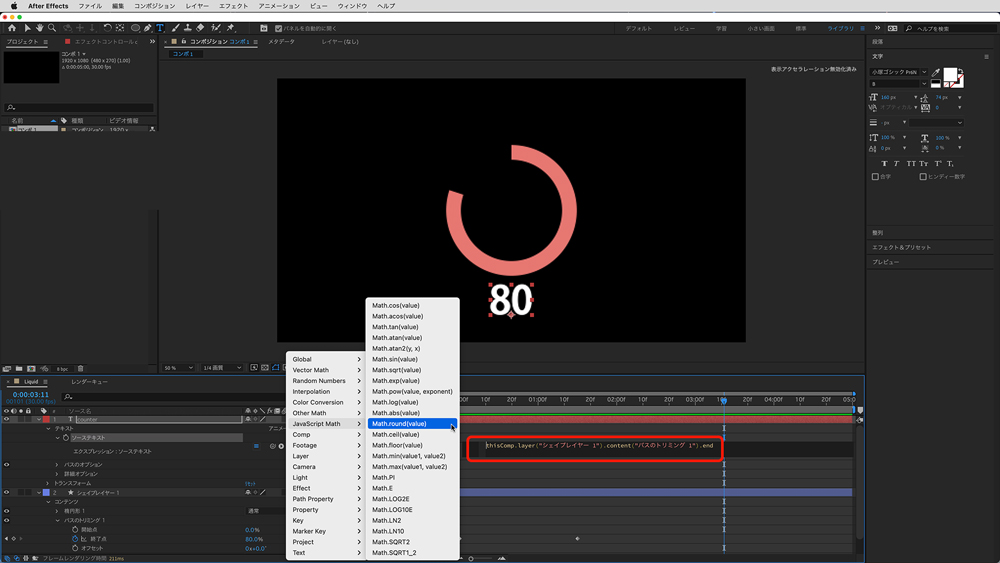Collapse the パスのトリミング 1 group

pyautogui.click(x=57, y=520)
